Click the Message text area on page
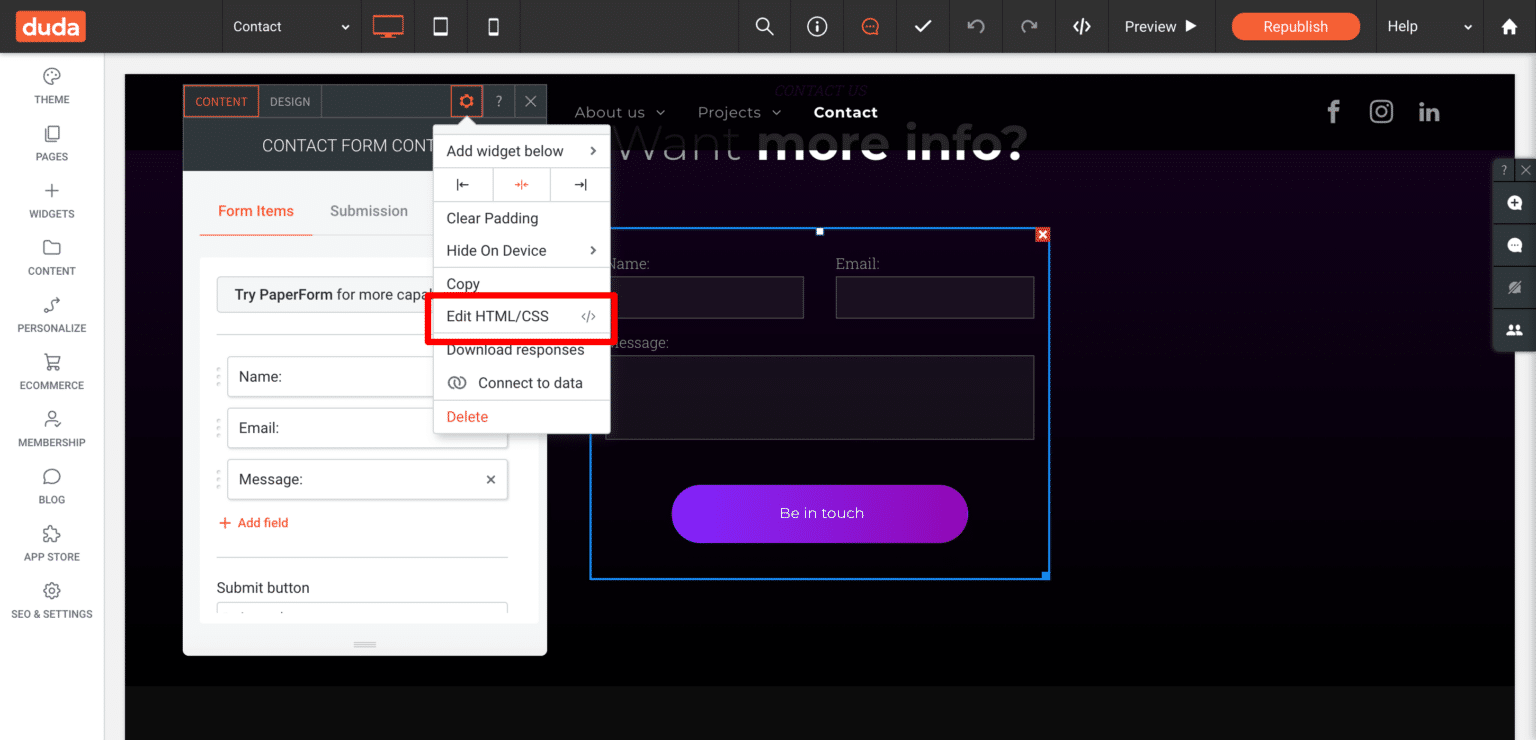 [820, 397]
